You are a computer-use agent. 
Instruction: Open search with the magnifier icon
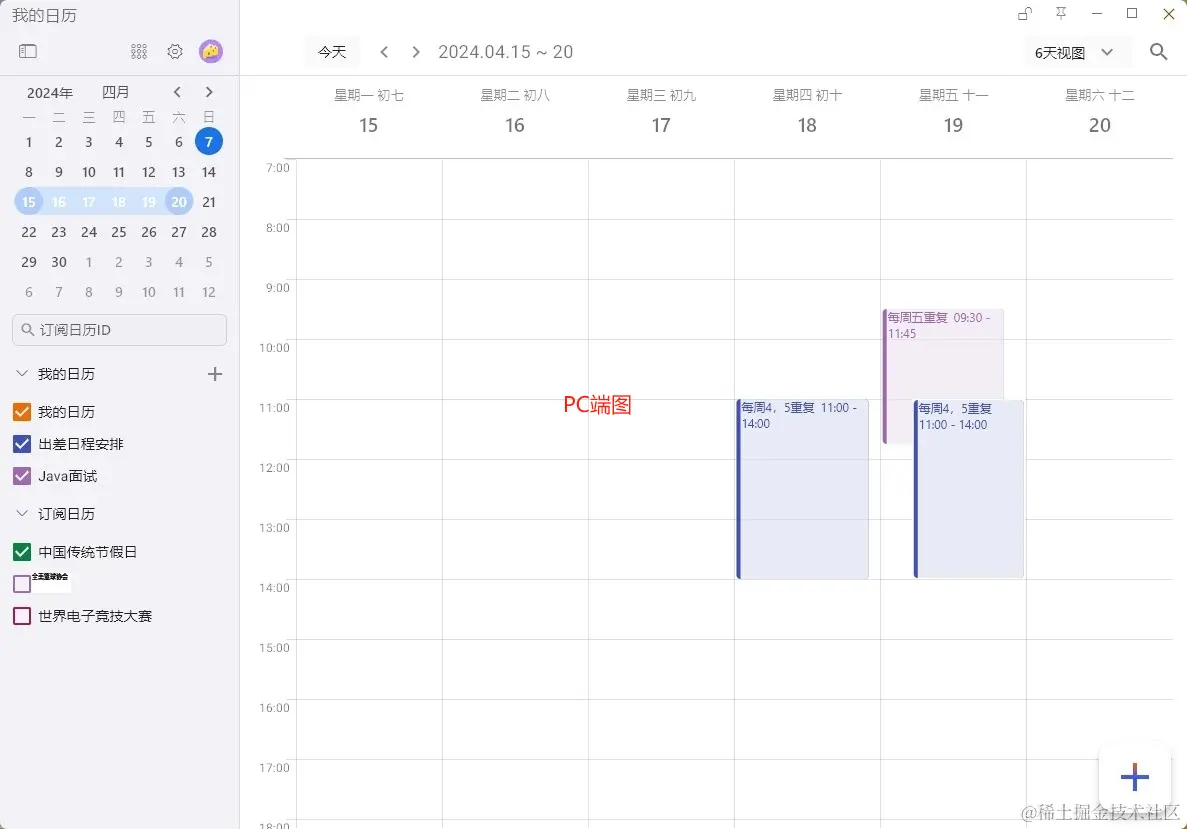pos(1158,51)
